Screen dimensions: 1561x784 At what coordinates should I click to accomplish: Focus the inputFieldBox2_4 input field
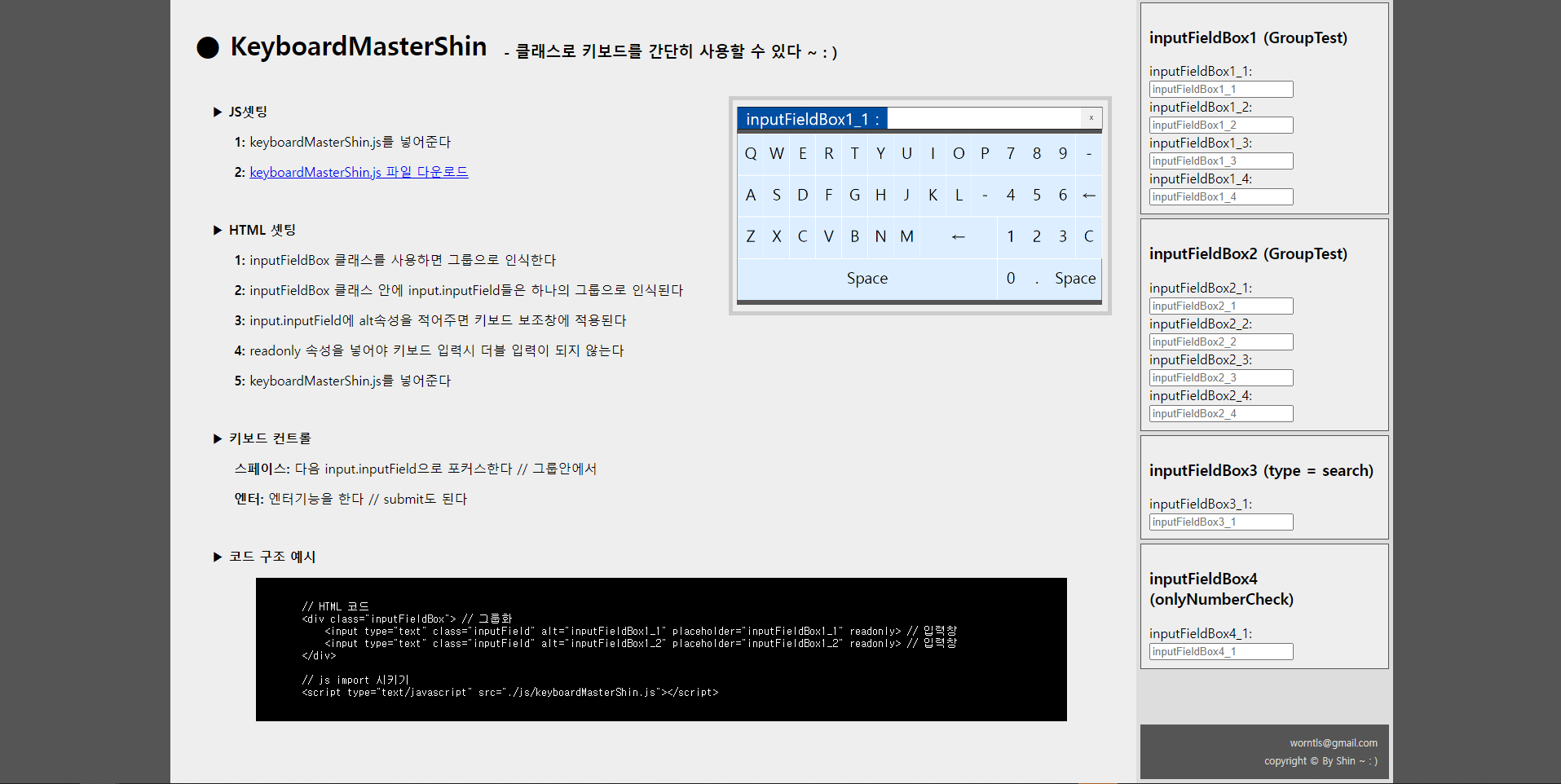click(1221, 413)
